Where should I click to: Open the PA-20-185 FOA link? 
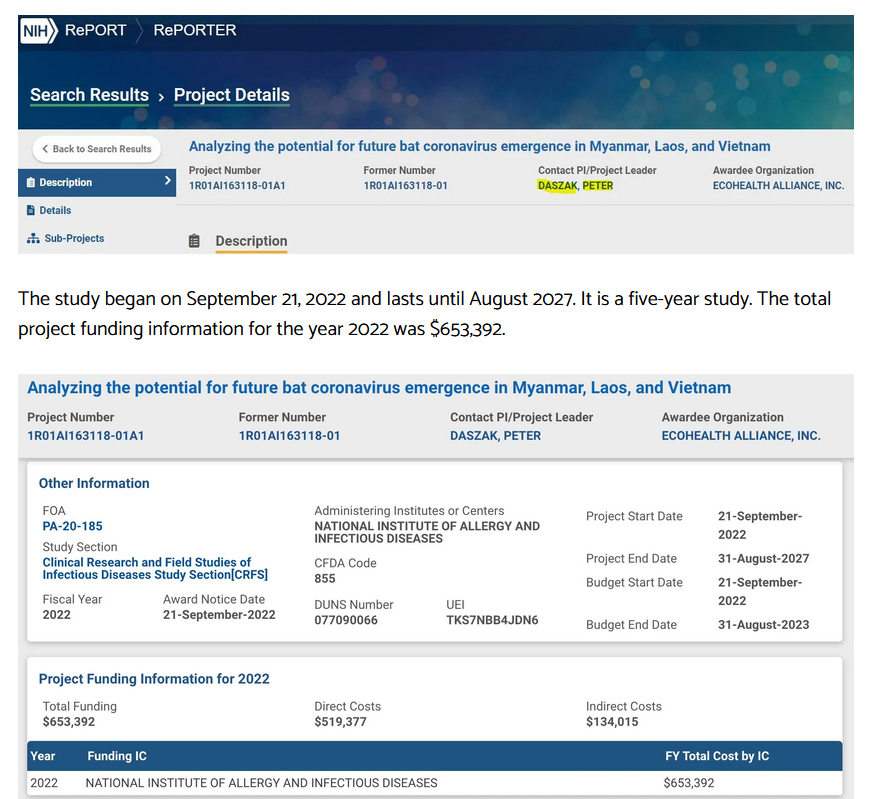click(x=72, y=526)
